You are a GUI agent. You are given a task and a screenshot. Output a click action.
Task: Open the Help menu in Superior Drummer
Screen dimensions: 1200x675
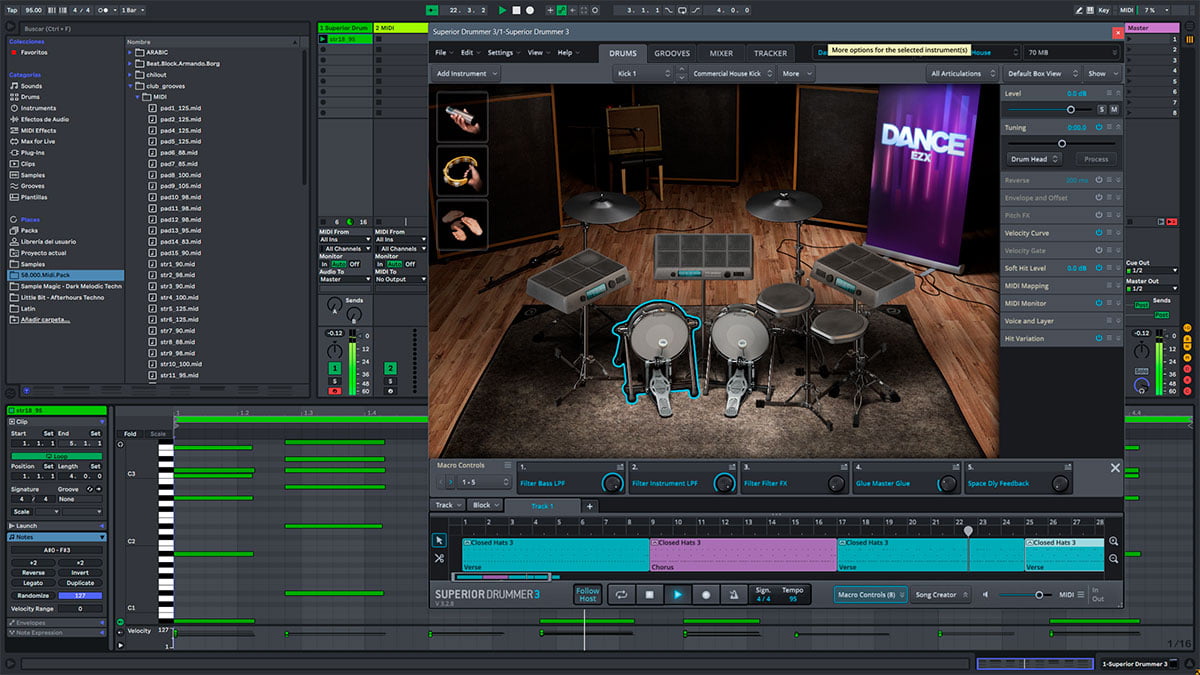coord(567,53)
